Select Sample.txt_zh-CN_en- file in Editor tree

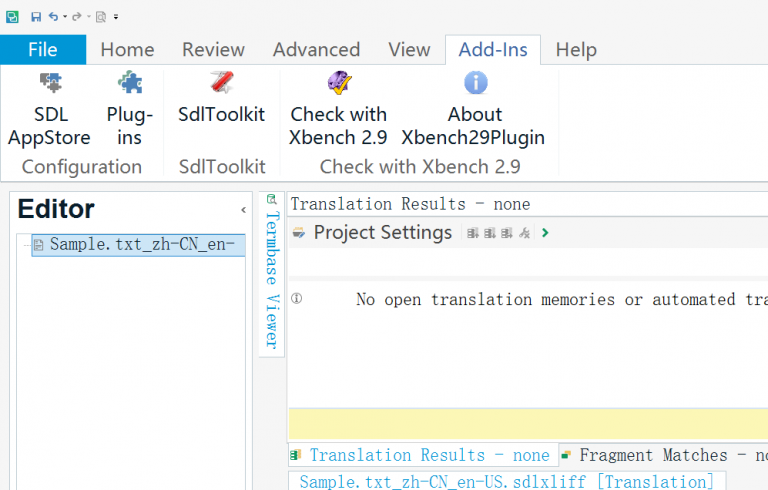140,244
